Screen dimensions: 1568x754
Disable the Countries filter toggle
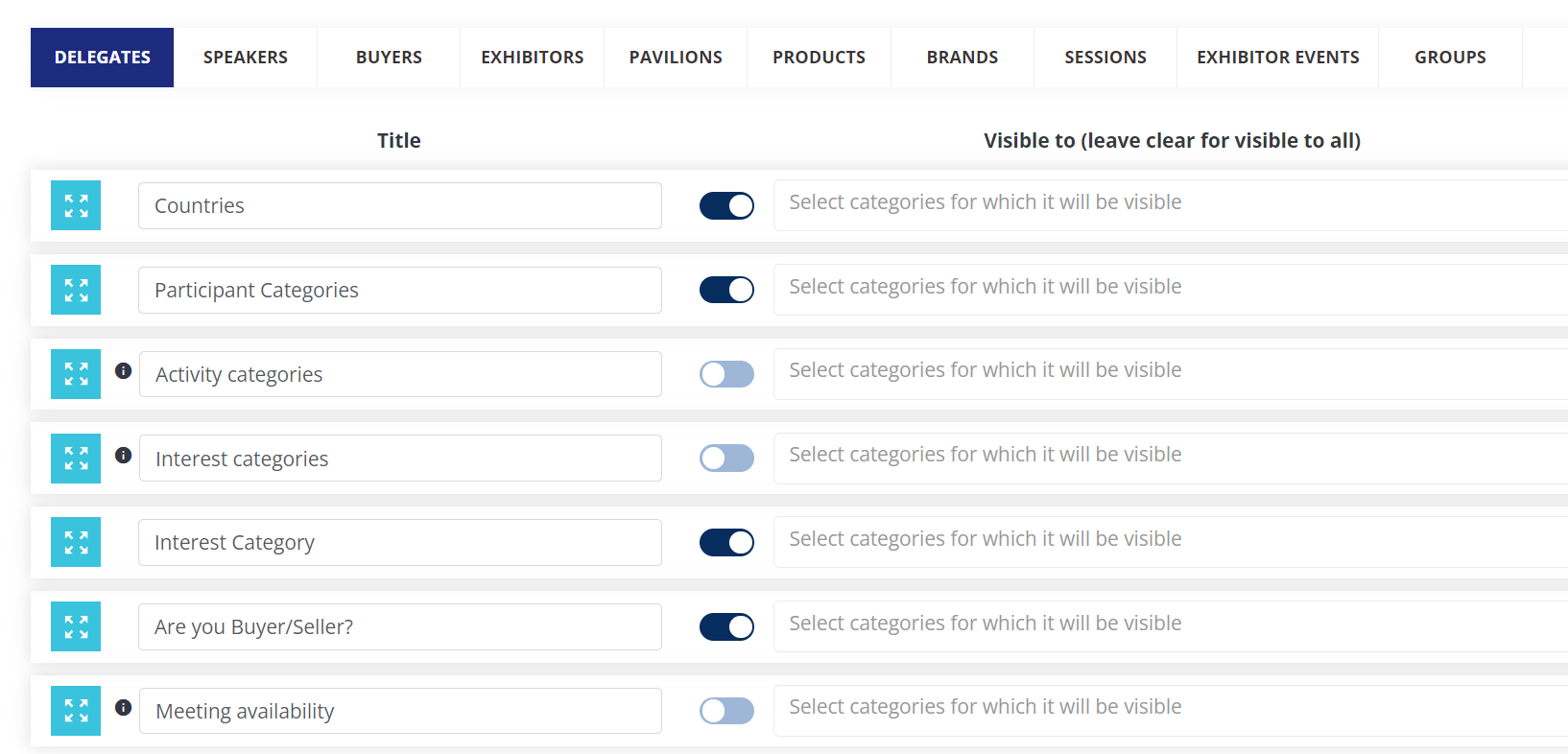(726, 205)
